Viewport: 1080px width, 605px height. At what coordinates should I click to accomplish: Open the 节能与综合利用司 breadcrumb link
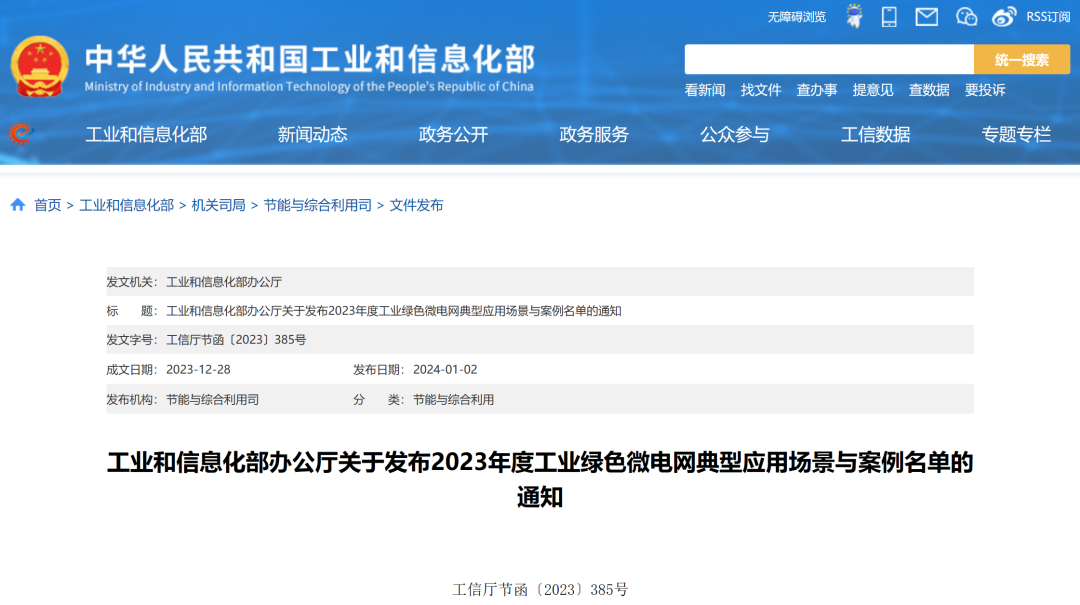[x=318, y=205]
